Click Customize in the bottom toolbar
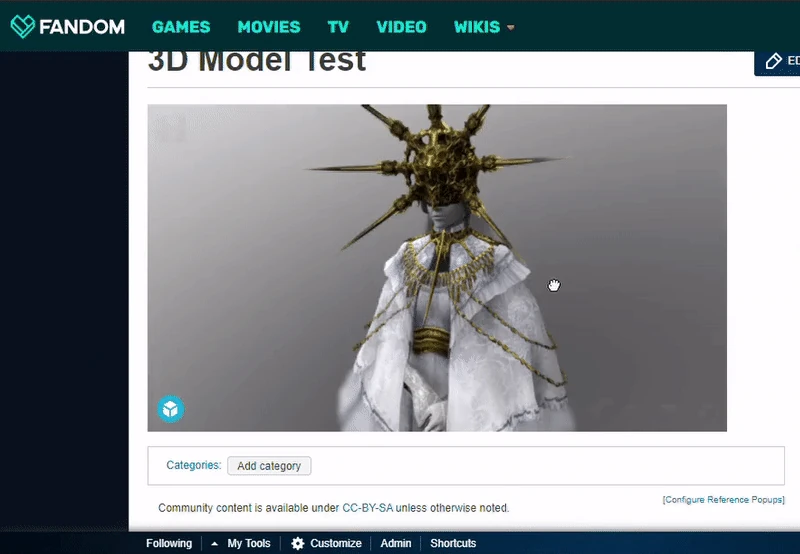This screenshot has width=800, height=554. click(x=336, y=543)
